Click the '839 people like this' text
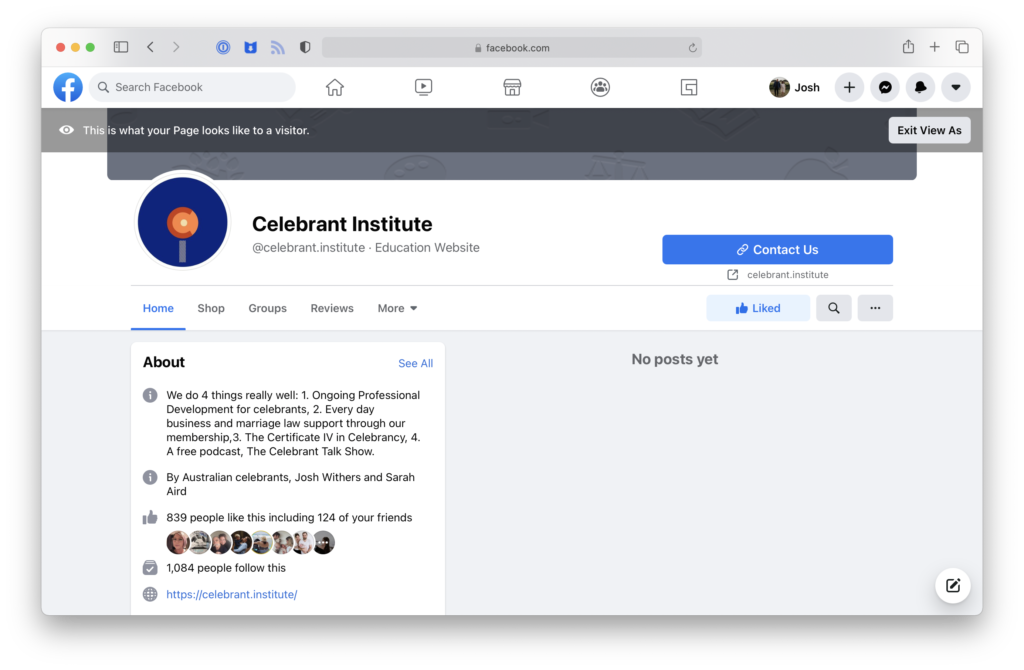Image resolution: width=1024 pixels, height=670 pixels. point(289,517)
